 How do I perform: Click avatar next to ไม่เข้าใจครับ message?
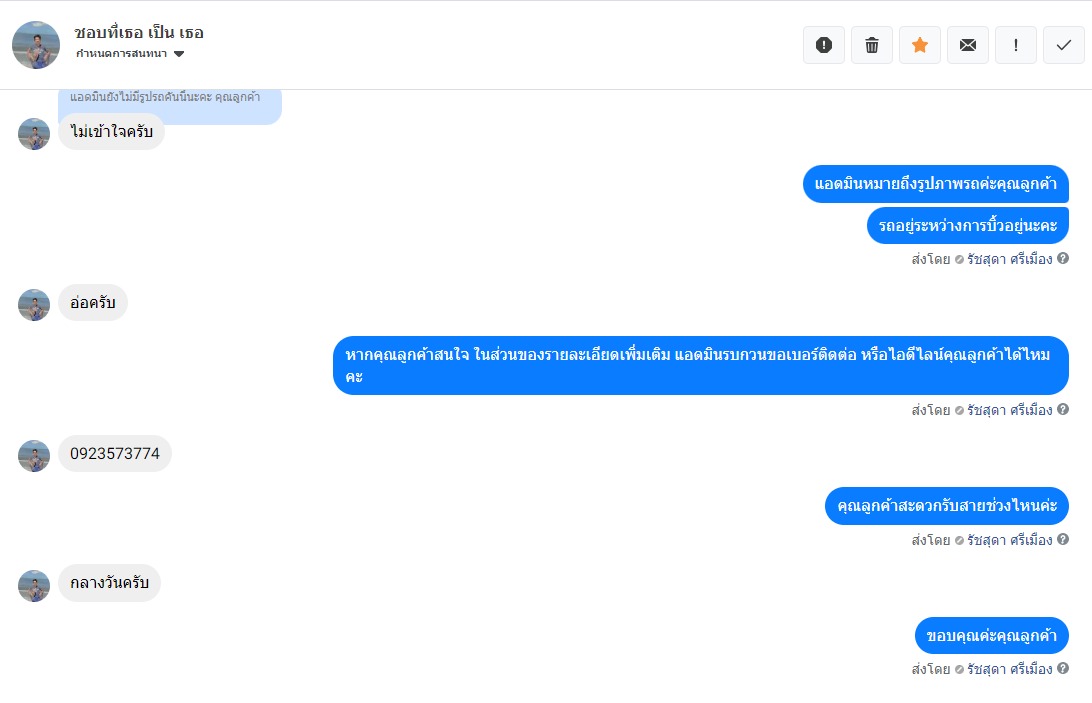34,134
